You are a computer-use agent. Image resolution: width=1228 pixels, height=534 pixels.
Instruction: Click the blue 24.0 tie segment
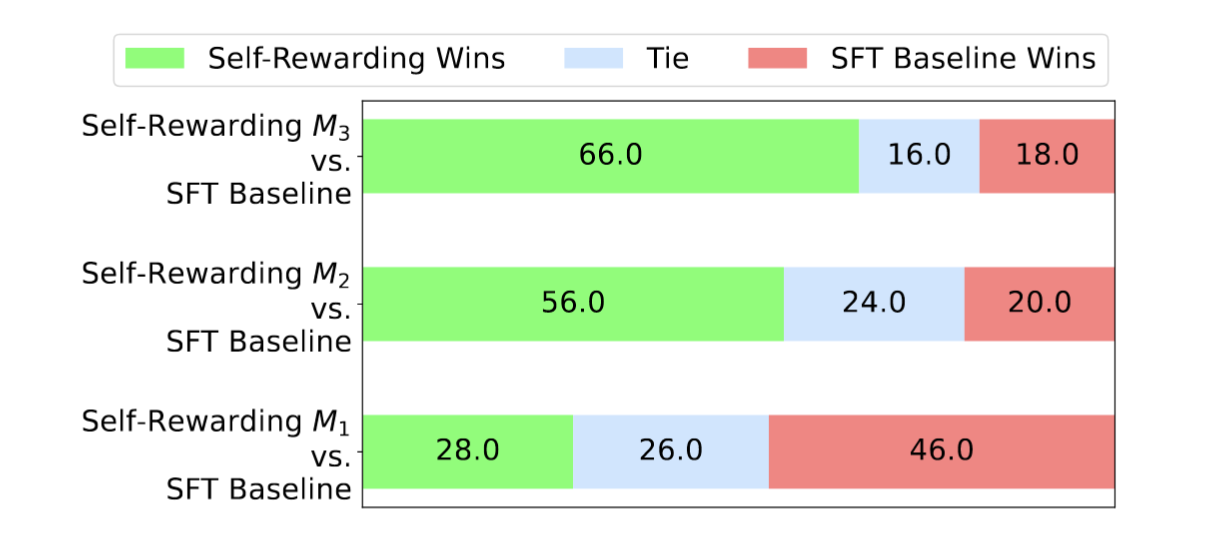[874, 303]
